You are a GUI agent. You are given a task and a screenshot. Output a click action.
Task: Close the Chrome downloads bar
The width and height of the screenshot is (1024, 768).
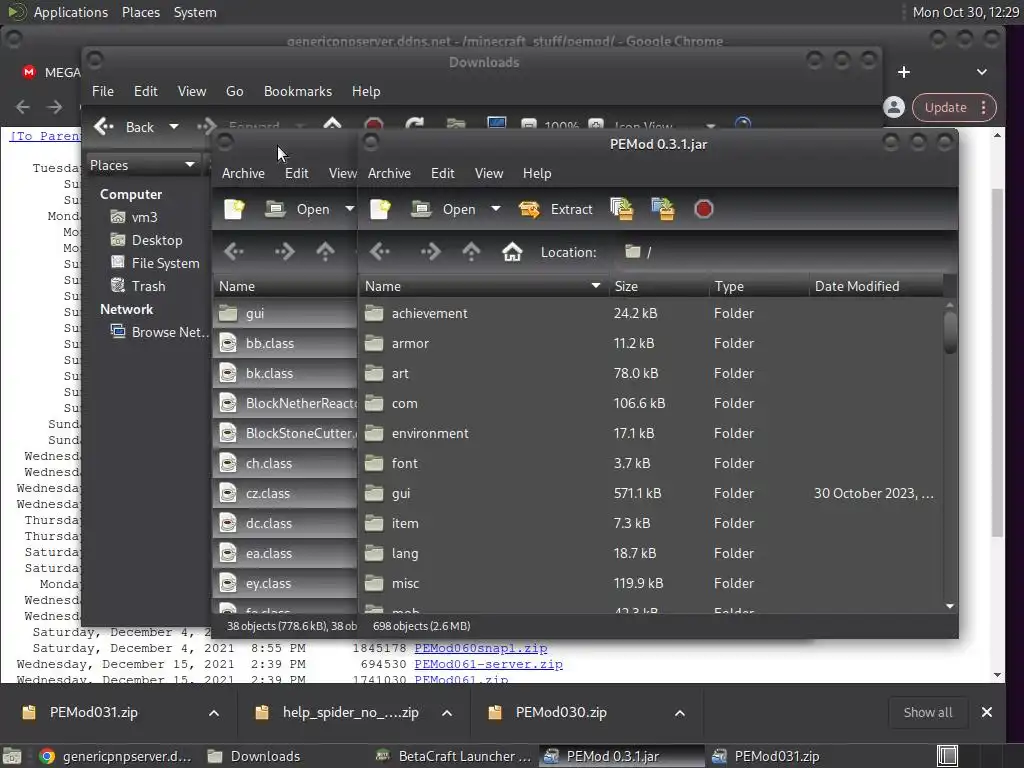987,712
